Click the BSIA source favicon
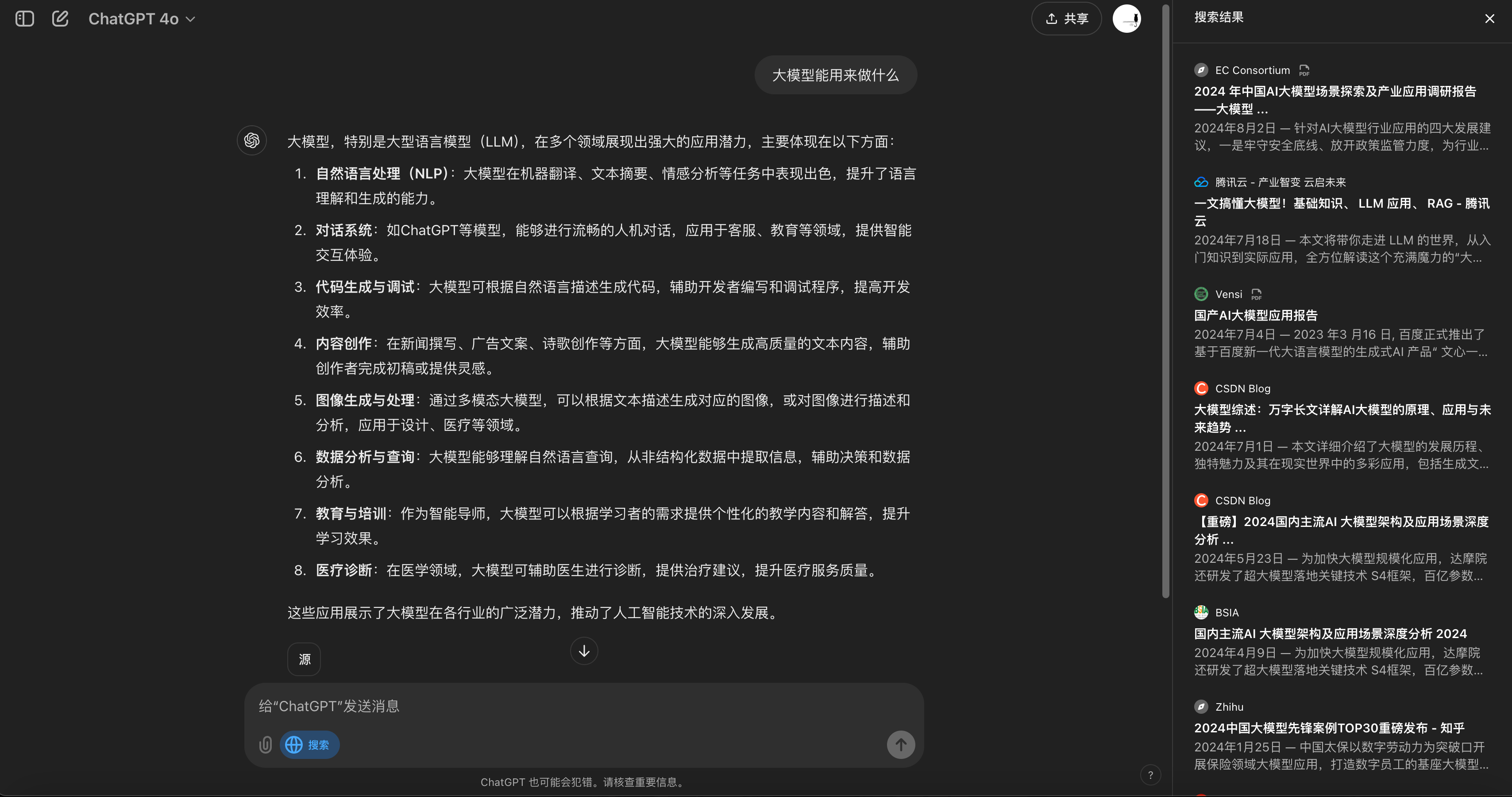Screen dimensions: 1512x797 1201,612
